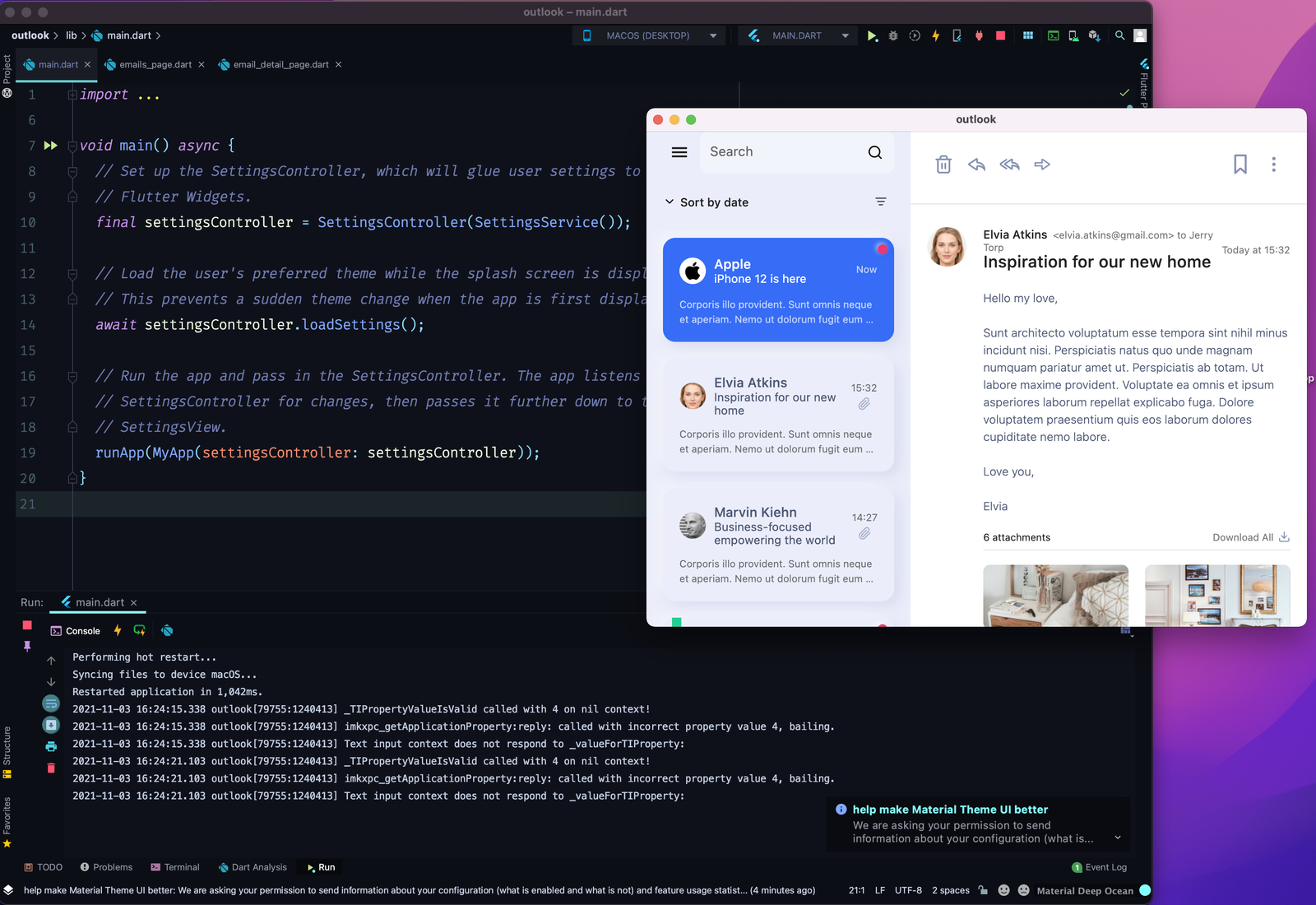The image size is (1316, 905).
Task: Open the Terminal tool window tab
Action: click(175, 867)
